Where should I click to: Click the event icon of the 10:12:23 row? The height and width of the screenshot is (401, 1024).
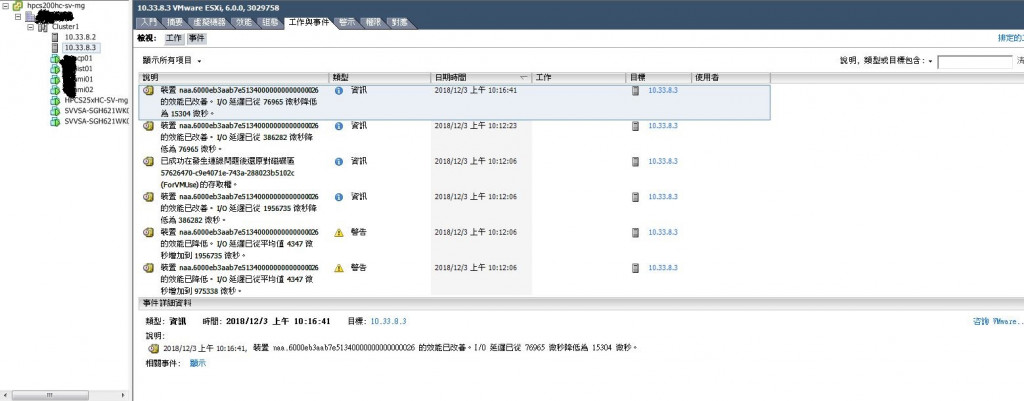point(149,125)
